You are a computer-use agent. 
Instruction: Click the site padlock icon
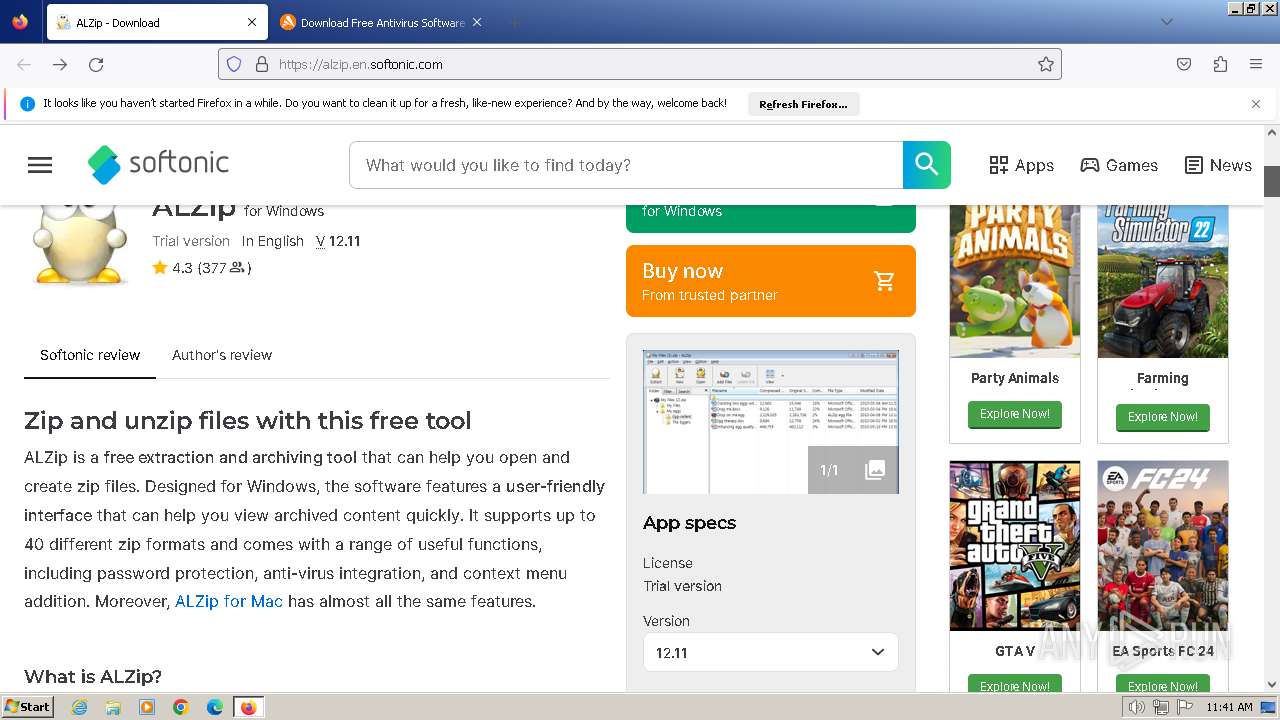pyautogui.click(x=262, y=64)
